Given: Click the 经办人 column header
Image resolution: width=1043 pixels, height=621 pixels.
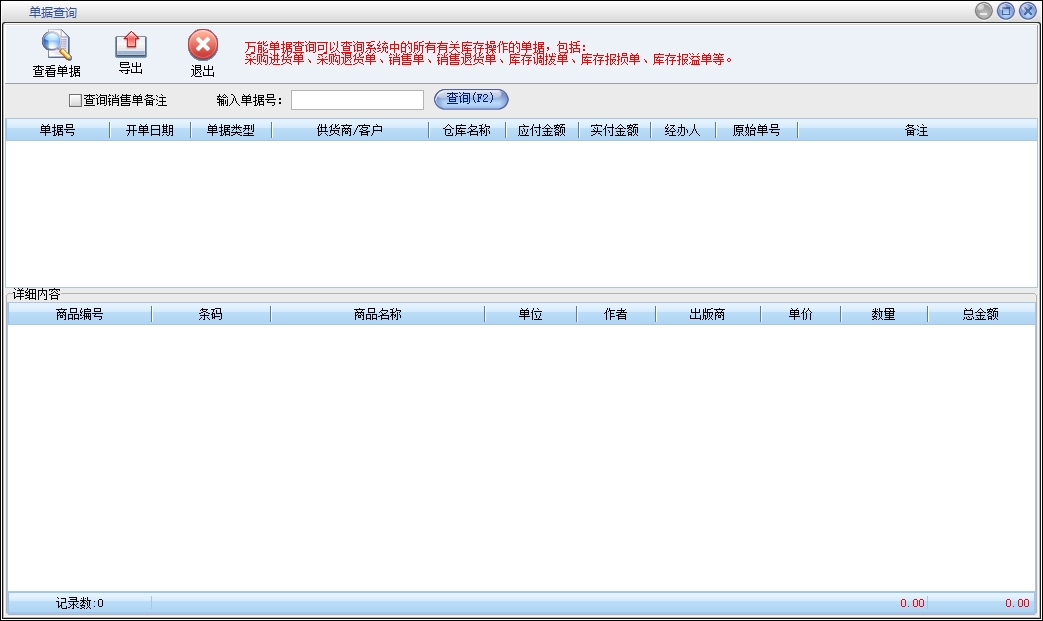Looking at the screenshot, I should 682,131.
